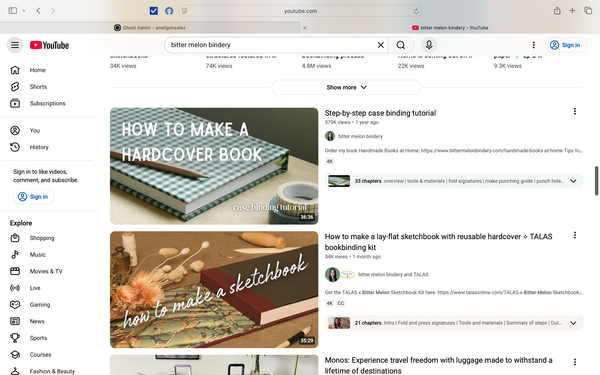
Task: Play the How to Make a Hardcover Book thumbnail
Action: 214,166
